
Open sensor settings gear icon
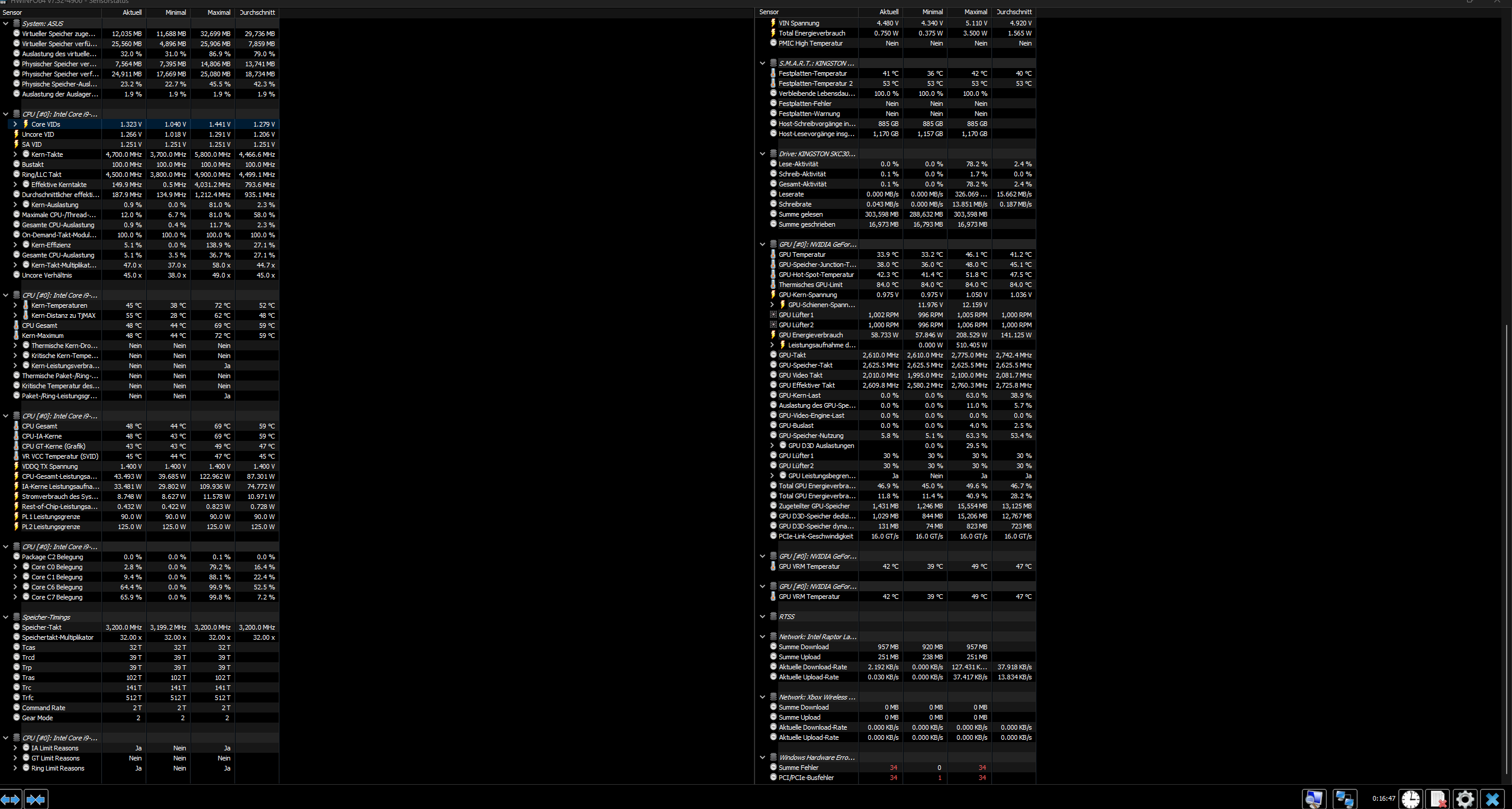(1465, 799)
